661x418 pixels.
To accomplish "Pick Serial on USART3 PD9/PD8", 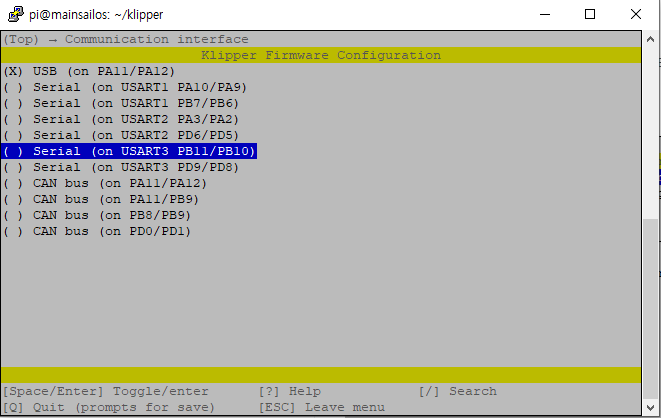I will 121,167.
